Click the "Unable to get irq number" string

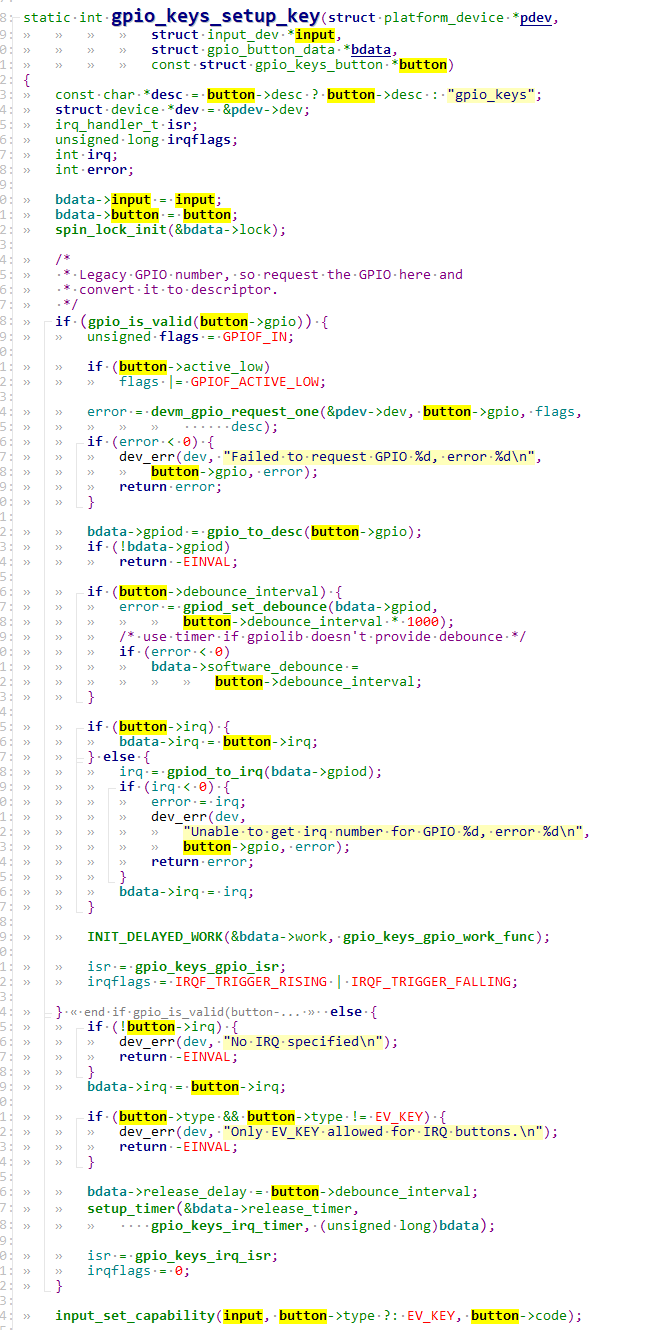387,831
